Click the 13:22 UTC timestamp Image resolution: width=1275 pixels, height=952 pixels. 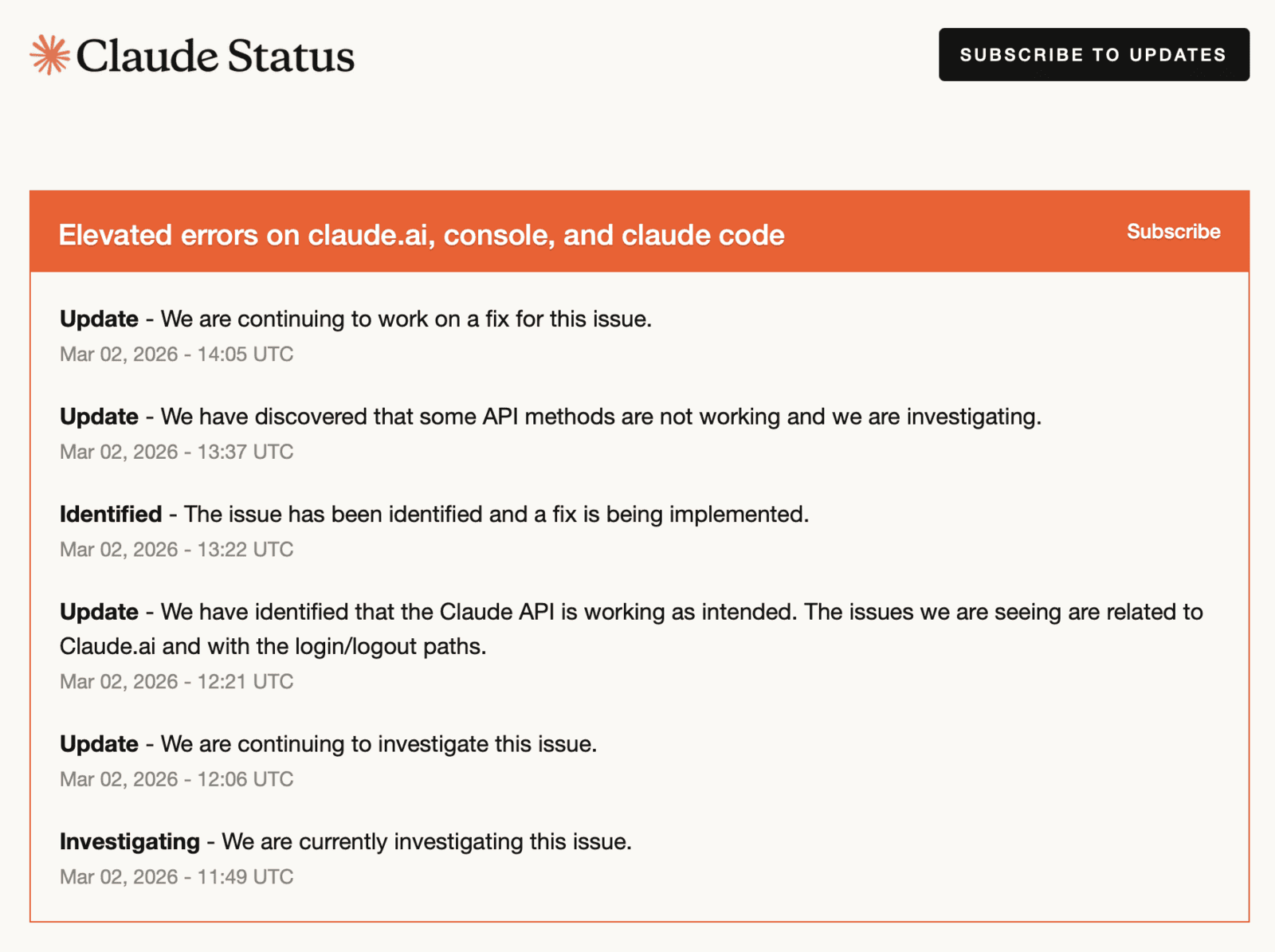pos(176,550)
